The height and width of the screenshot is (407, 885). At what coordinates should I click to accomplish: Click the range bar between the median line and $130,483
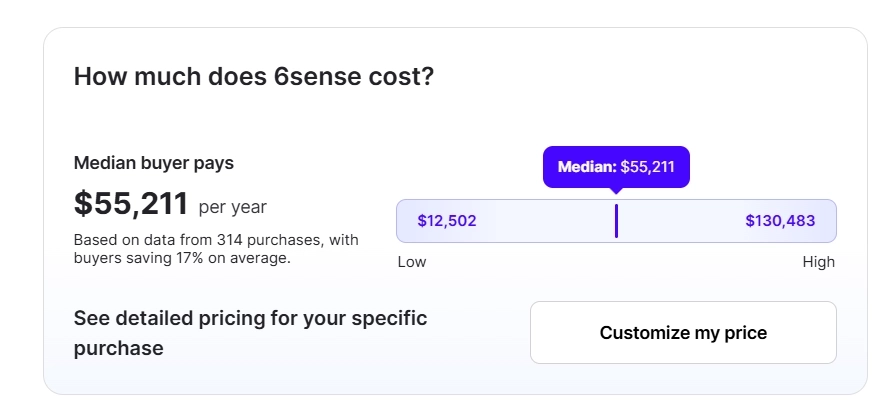tap(680, 221)
